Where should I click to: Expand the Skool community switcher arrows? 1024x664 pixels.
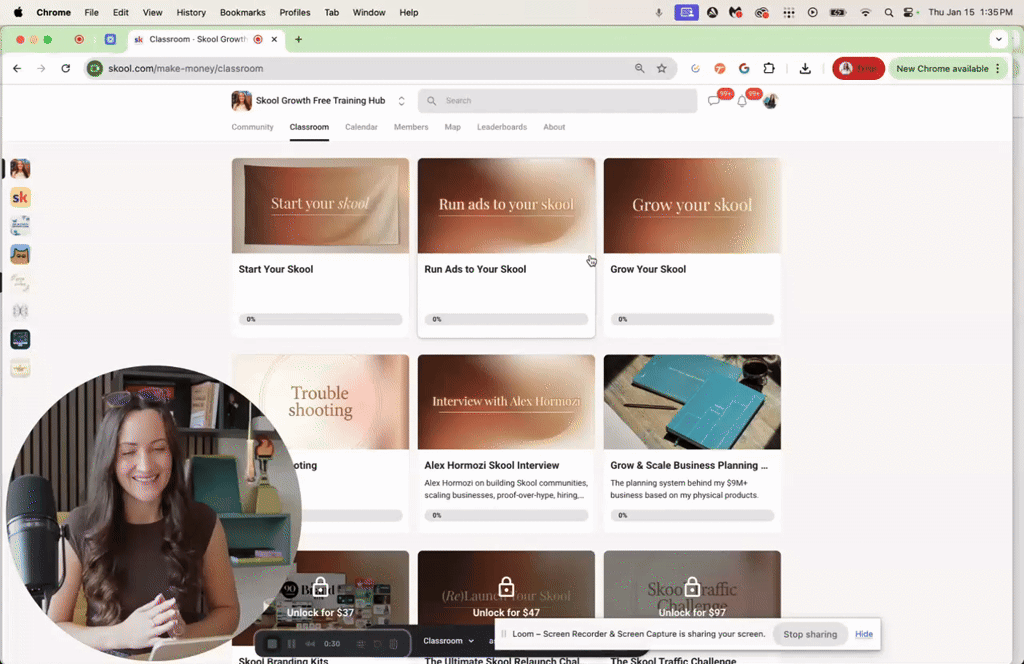pos(402,101)
